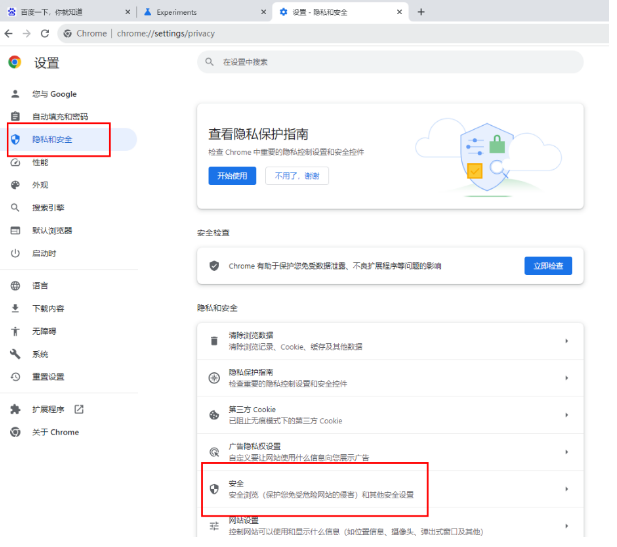Click the external link icon beside 扩展程序
Viewport: 617px width, 547px height.
[x=79, y=410]
